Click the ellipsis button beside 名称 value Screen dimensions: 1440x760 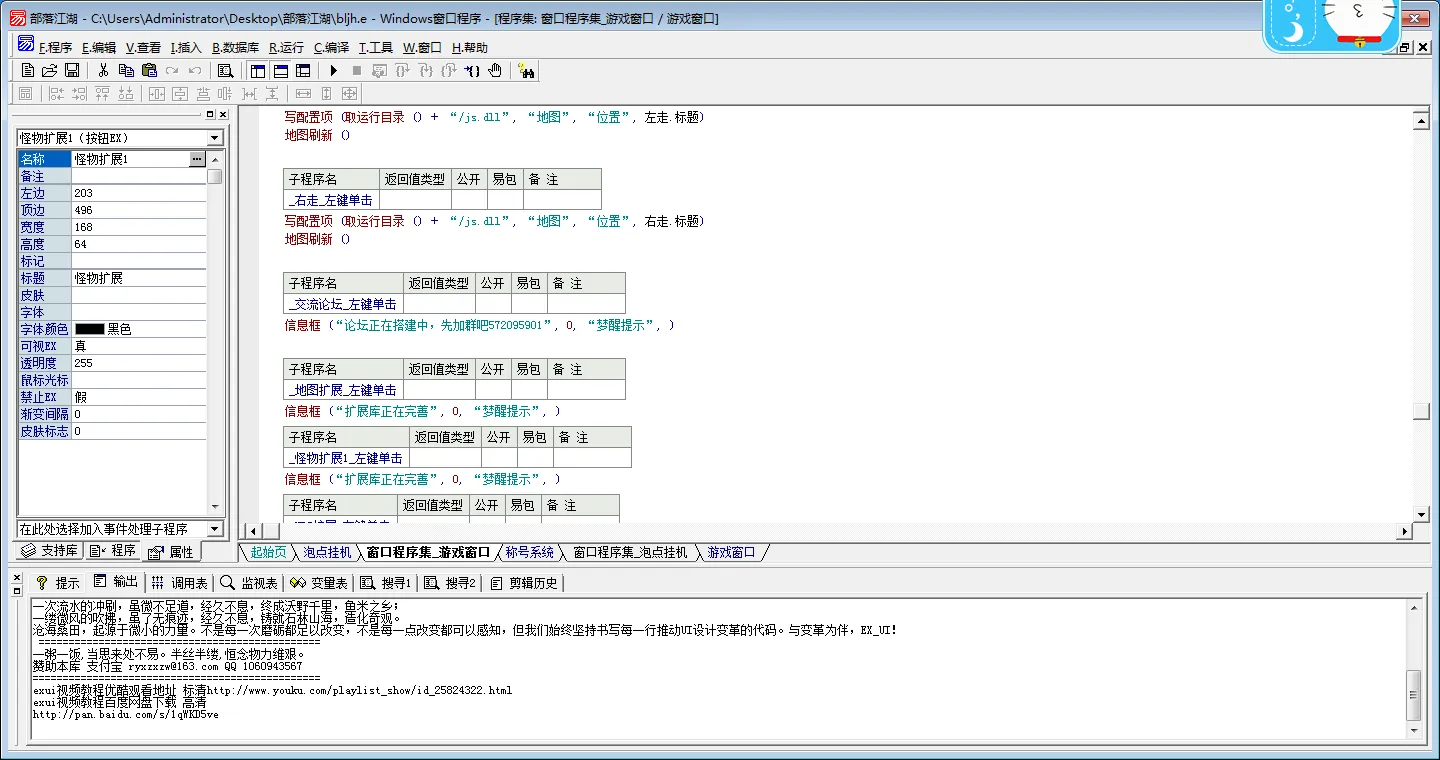pyautogui.click(x=197, y=159)
